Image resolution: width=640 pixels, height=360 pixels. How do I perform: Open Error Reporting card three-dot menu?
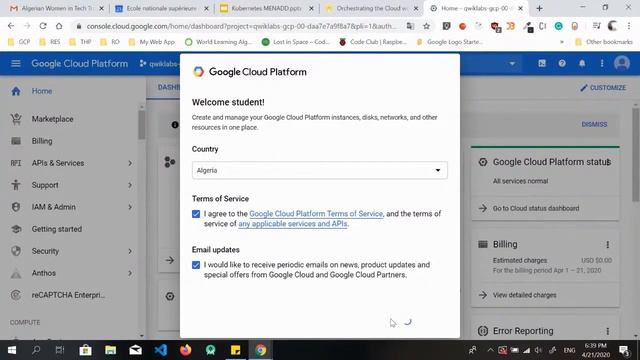coord(608,331)
